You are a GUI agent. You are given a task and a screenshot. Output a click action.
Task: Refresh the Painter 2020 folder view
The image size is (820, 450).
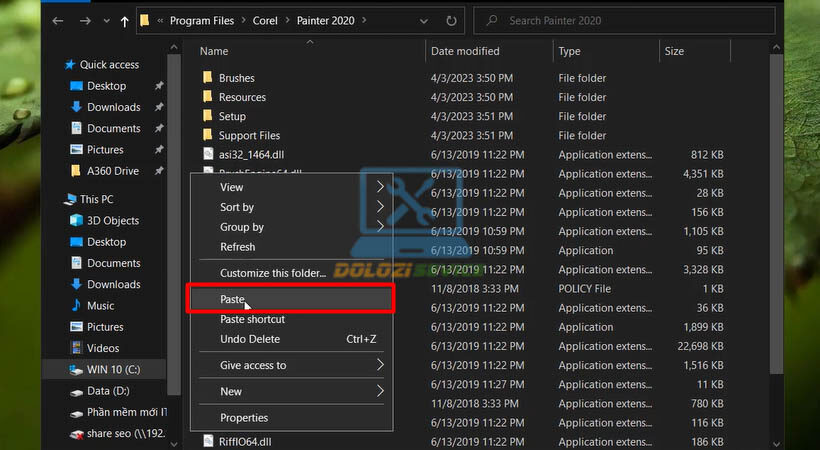click(x=451, y=21)
